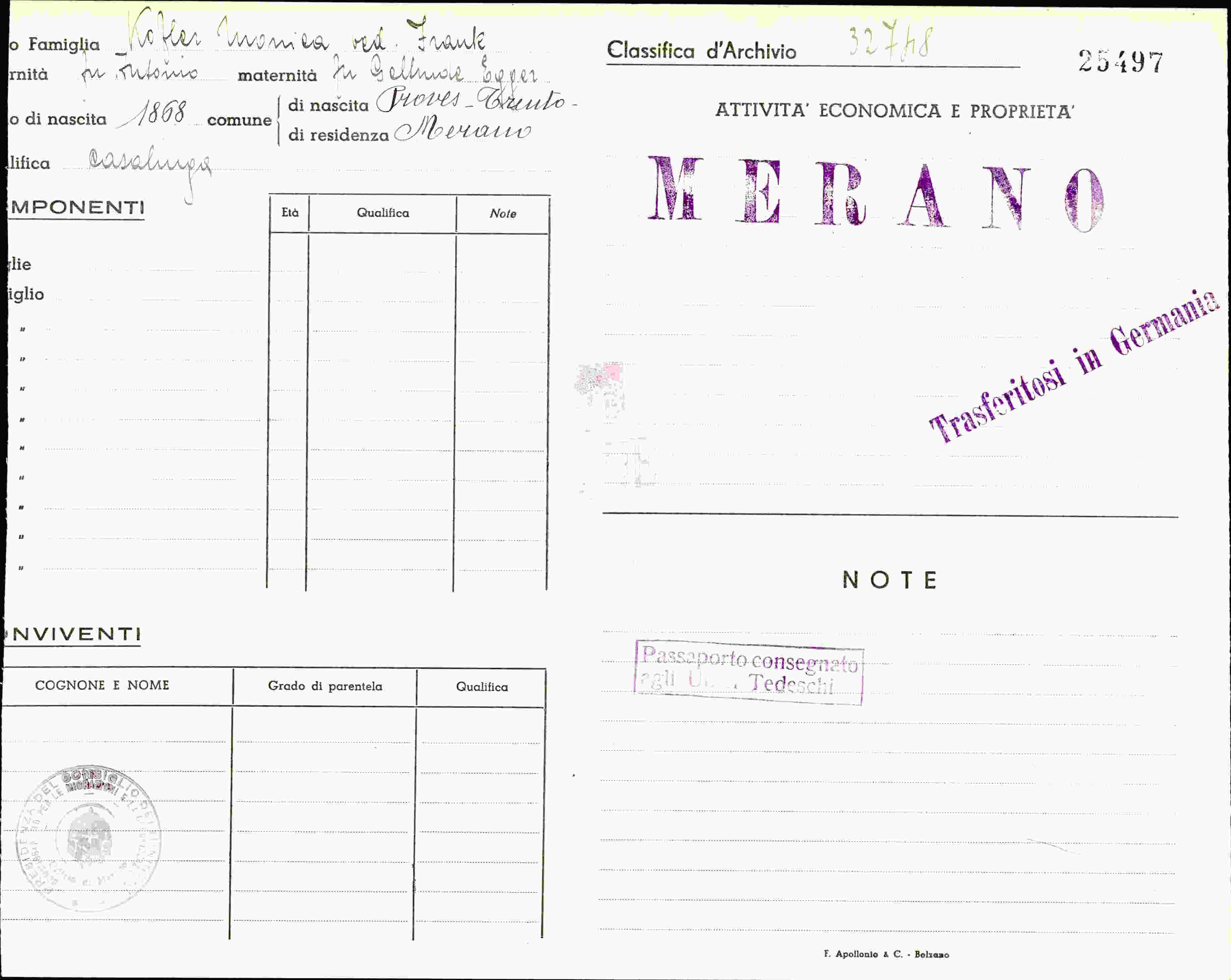Click the large purple MERANO stamp
Viewport: 1231px width, 980px height.
[876, 194]
